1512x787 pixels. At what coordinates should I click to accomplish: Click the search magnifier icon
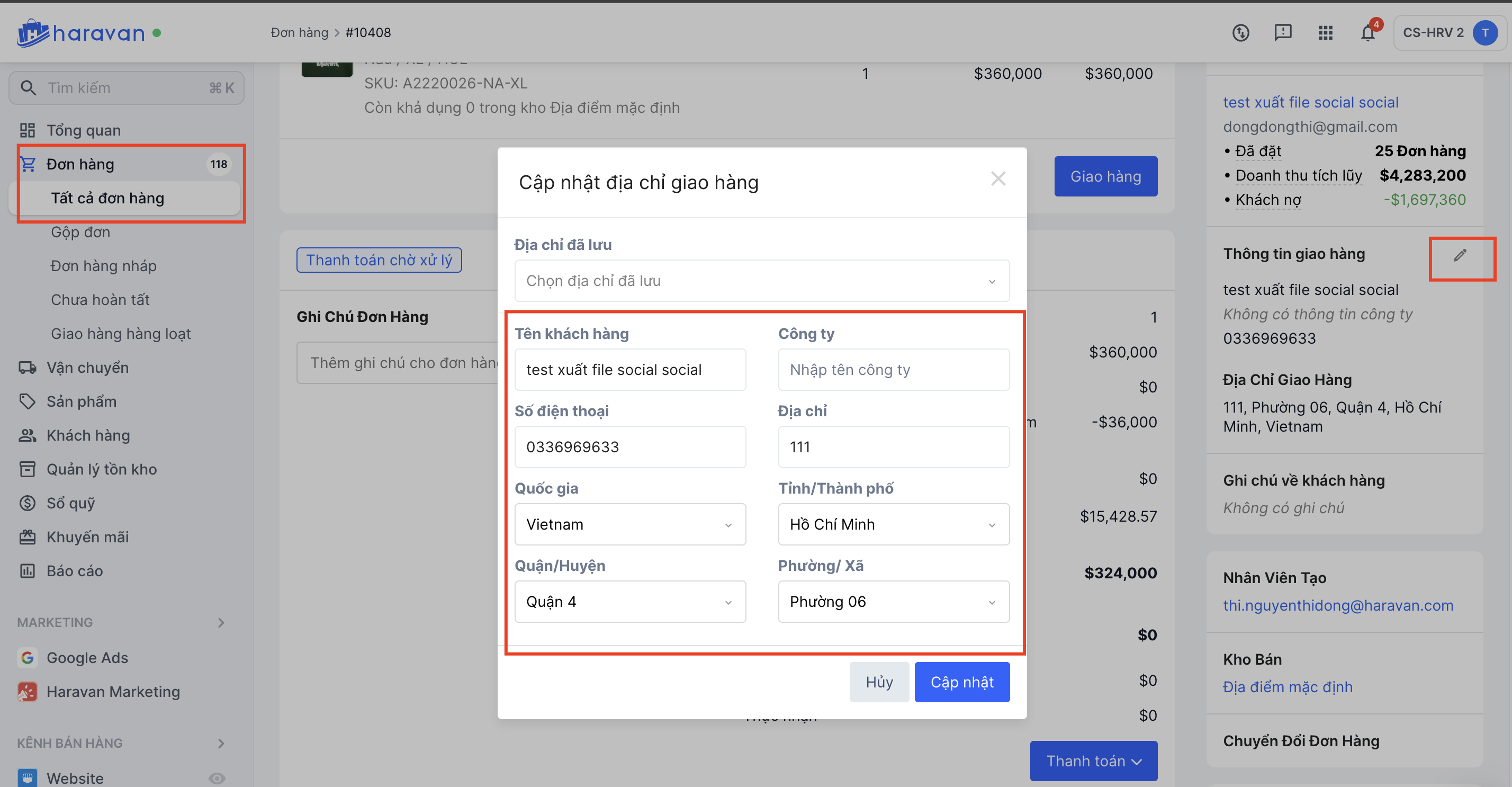[28, 88]
